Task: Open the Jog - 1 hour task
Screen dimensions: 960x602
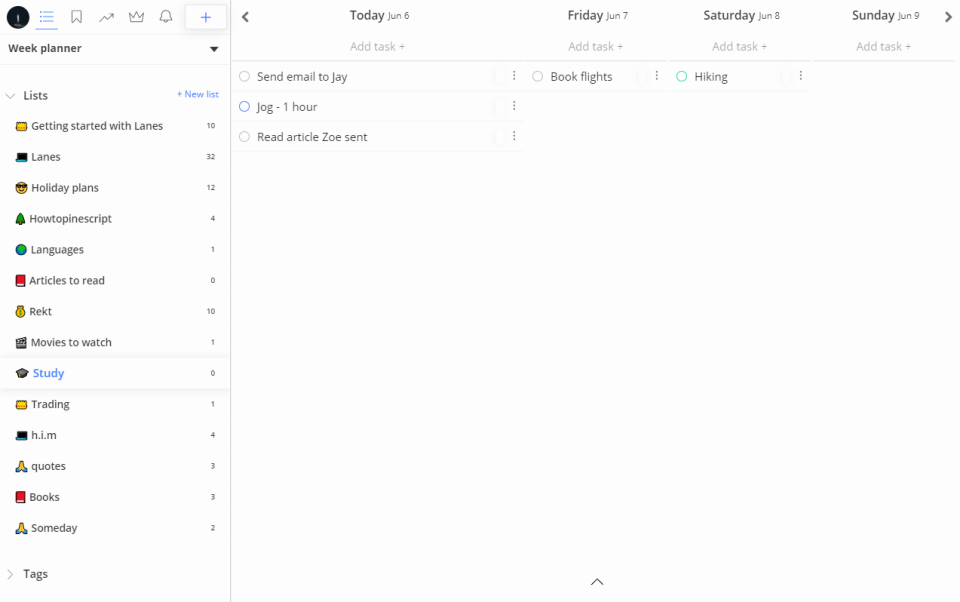Action: click(x=287, y=107)
